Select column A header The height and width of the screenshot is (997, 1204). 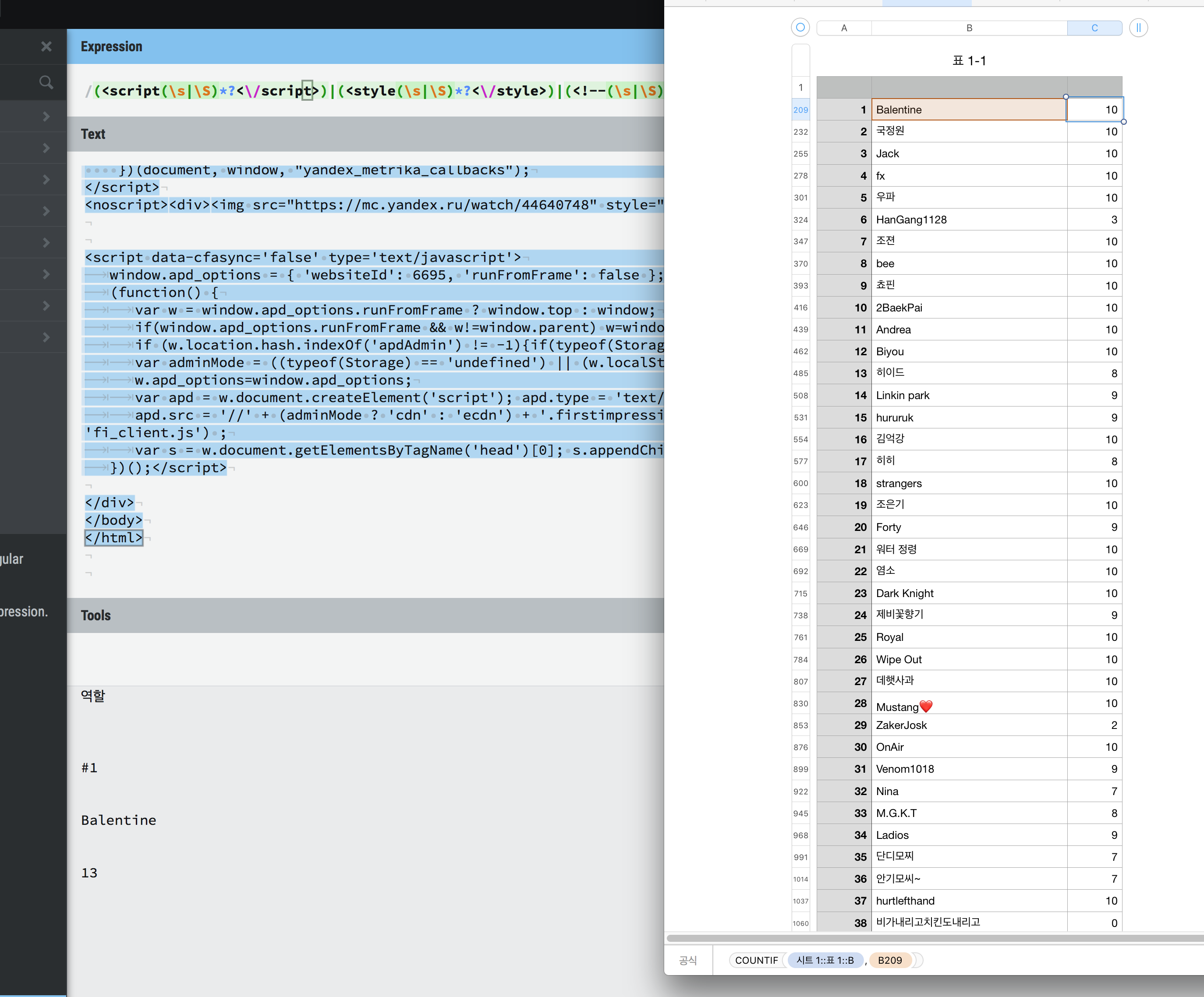tap(843, 28)
